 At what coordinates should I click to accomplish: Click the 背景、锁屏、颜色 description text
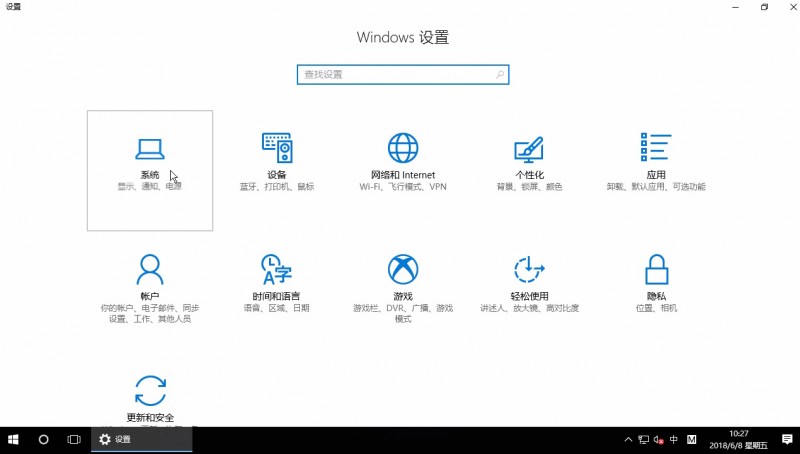point(529,187)
